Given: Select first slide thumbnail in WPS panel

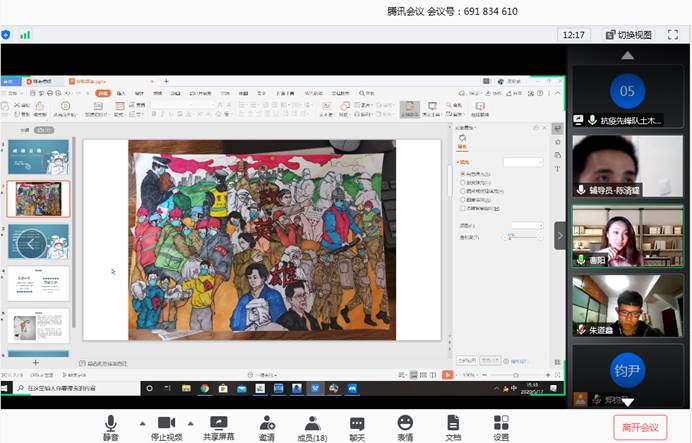Looking at the screenshot, I should tap(38, 157).
